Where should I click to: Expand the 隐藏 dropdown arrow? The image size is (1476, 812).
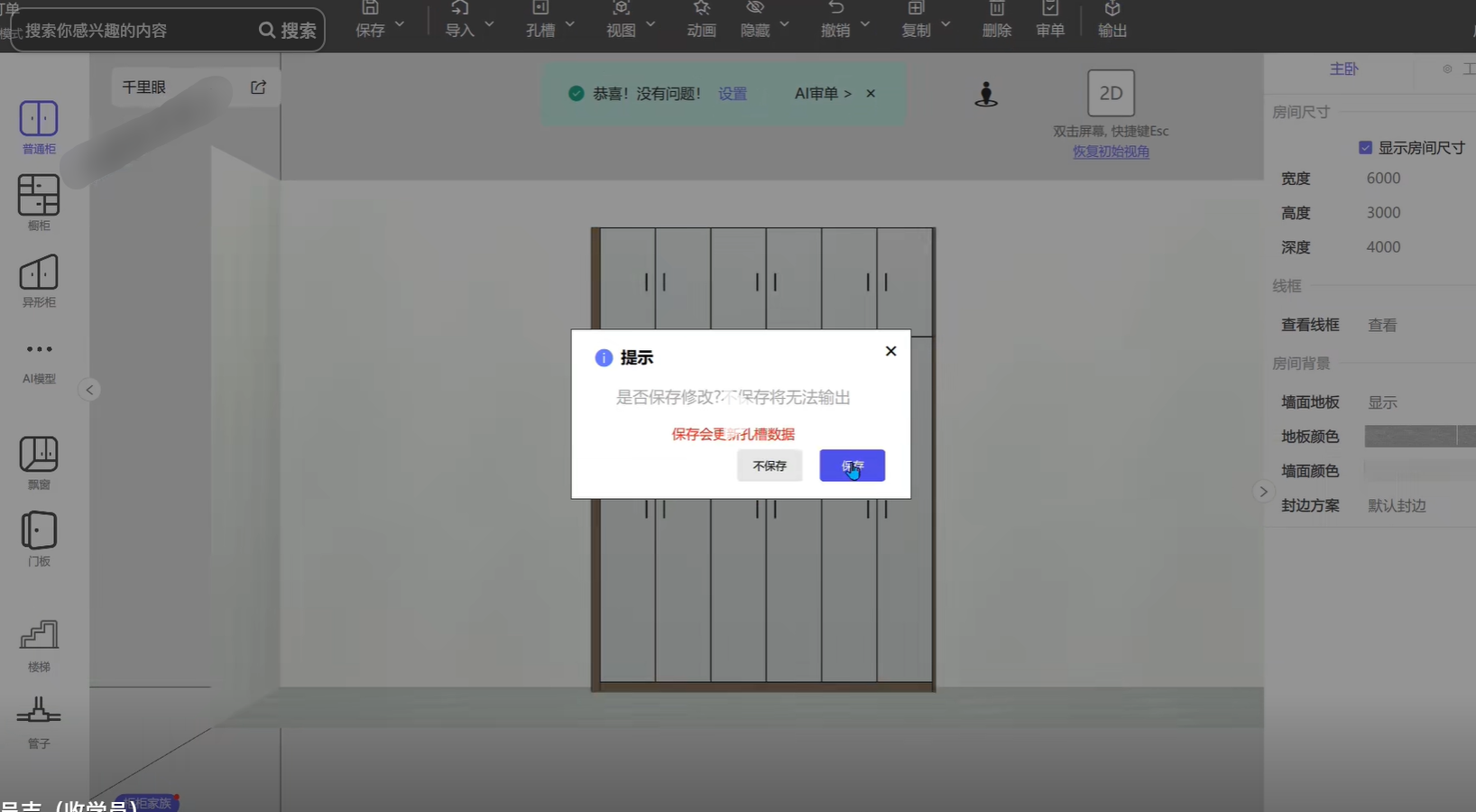click(784, 24)
